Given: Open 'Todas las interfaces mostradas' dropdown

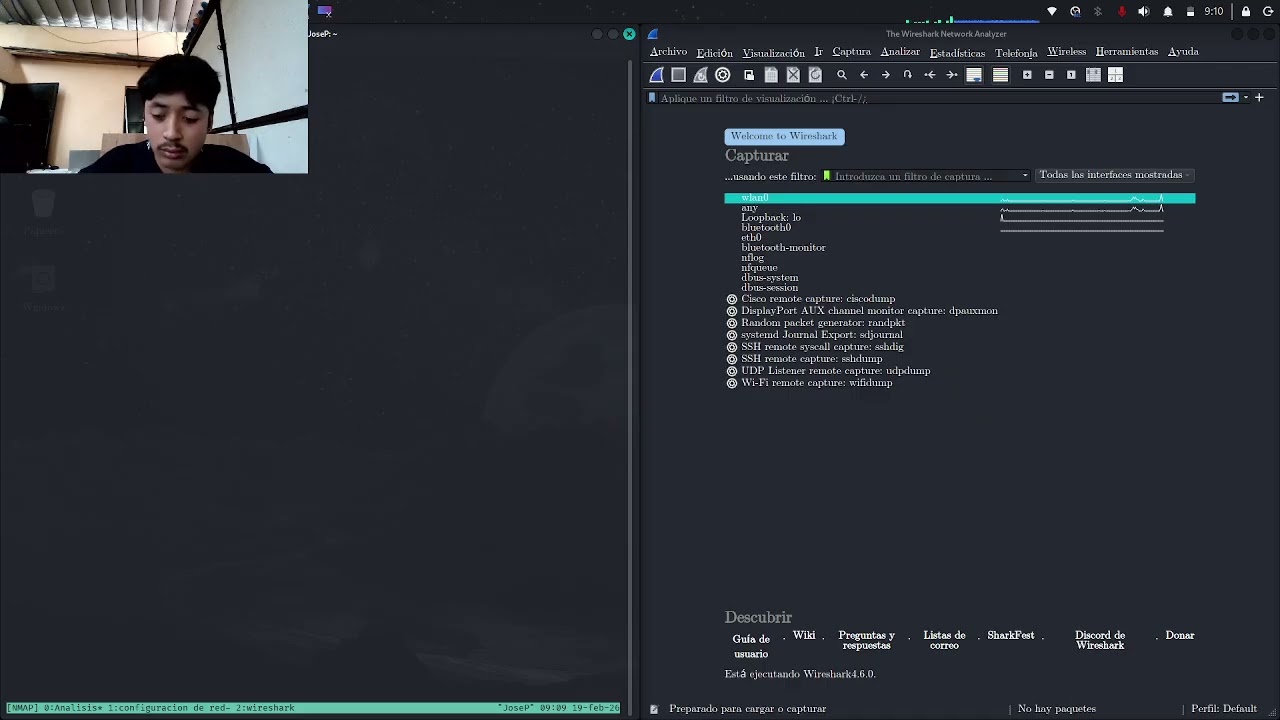Looking at the screenshot, I should coord(1115,175).
